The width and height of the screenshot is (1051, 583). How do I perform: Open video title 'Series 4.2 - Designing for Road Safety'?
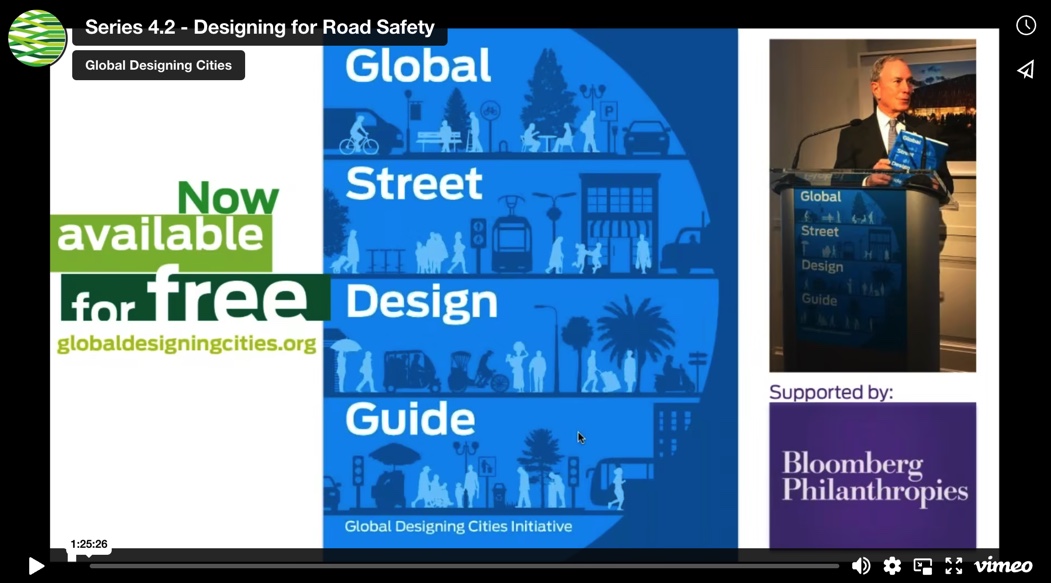259,27
